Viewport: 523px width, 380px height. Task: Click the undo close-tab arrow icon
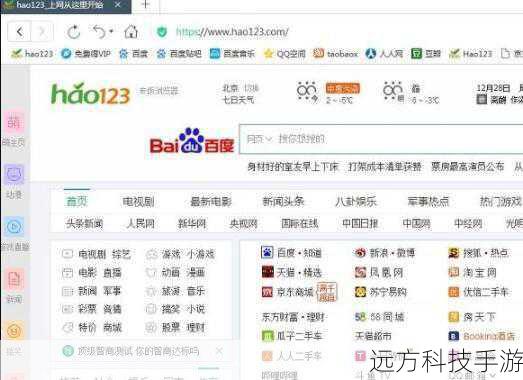(x=99, y=32)
